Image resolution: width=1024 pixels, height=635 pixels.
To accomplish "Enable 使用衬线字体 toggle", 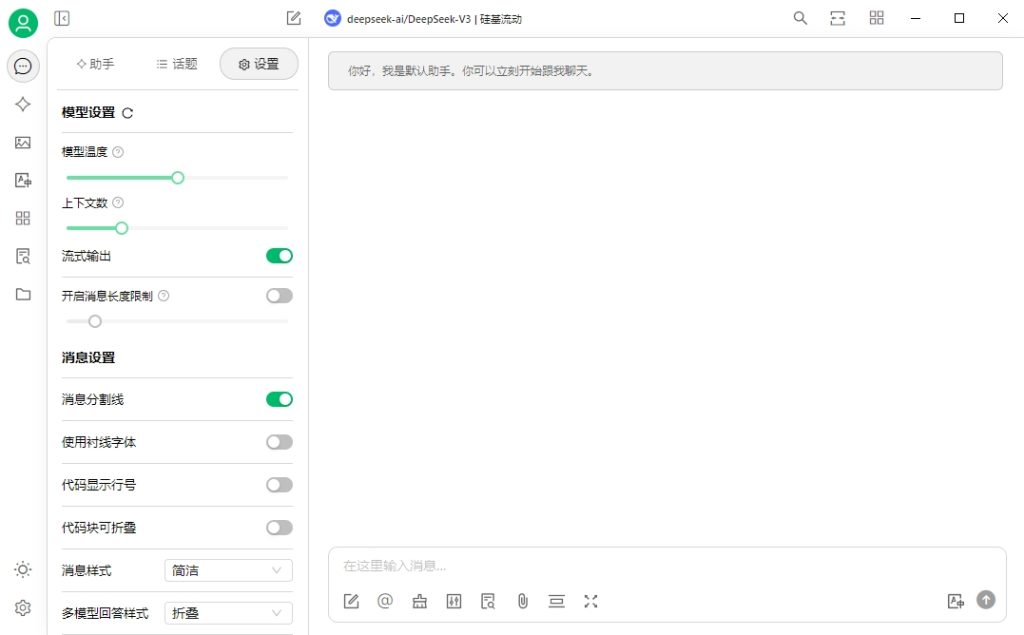I will tap(280, 442).
